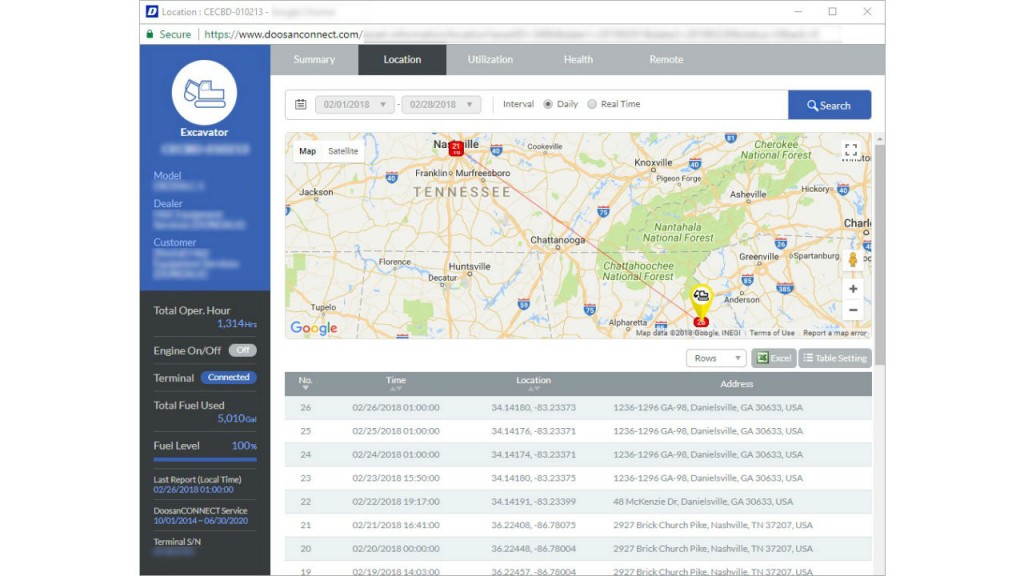Sort by the Time column
The width and height of the screenshot is (1024, 576).
[395, 384]
